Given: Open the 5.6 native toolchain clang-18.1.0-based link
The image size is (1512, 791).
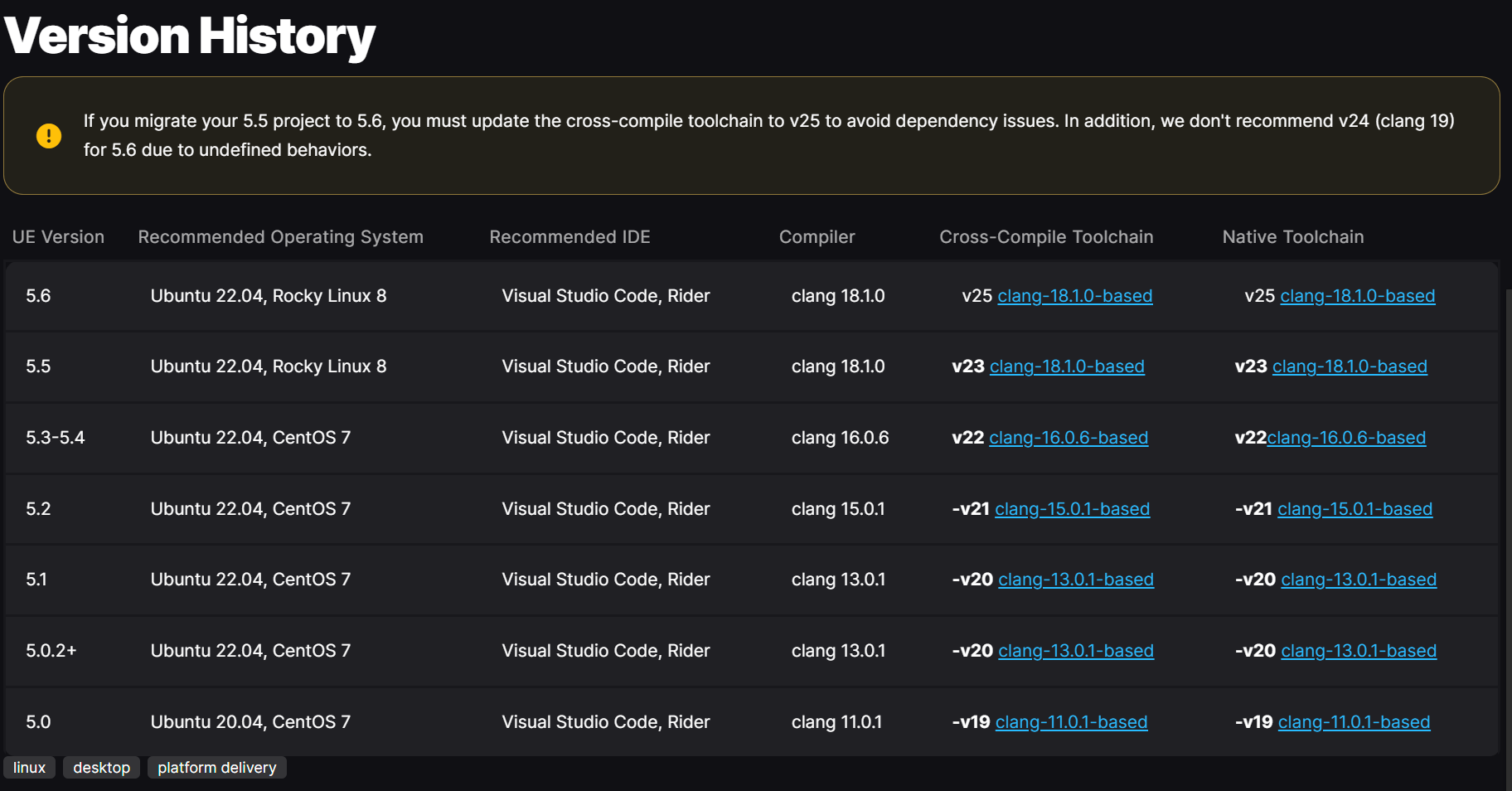Looking at the screenshot, I should pyautogui.click(x=1357, y=296).
